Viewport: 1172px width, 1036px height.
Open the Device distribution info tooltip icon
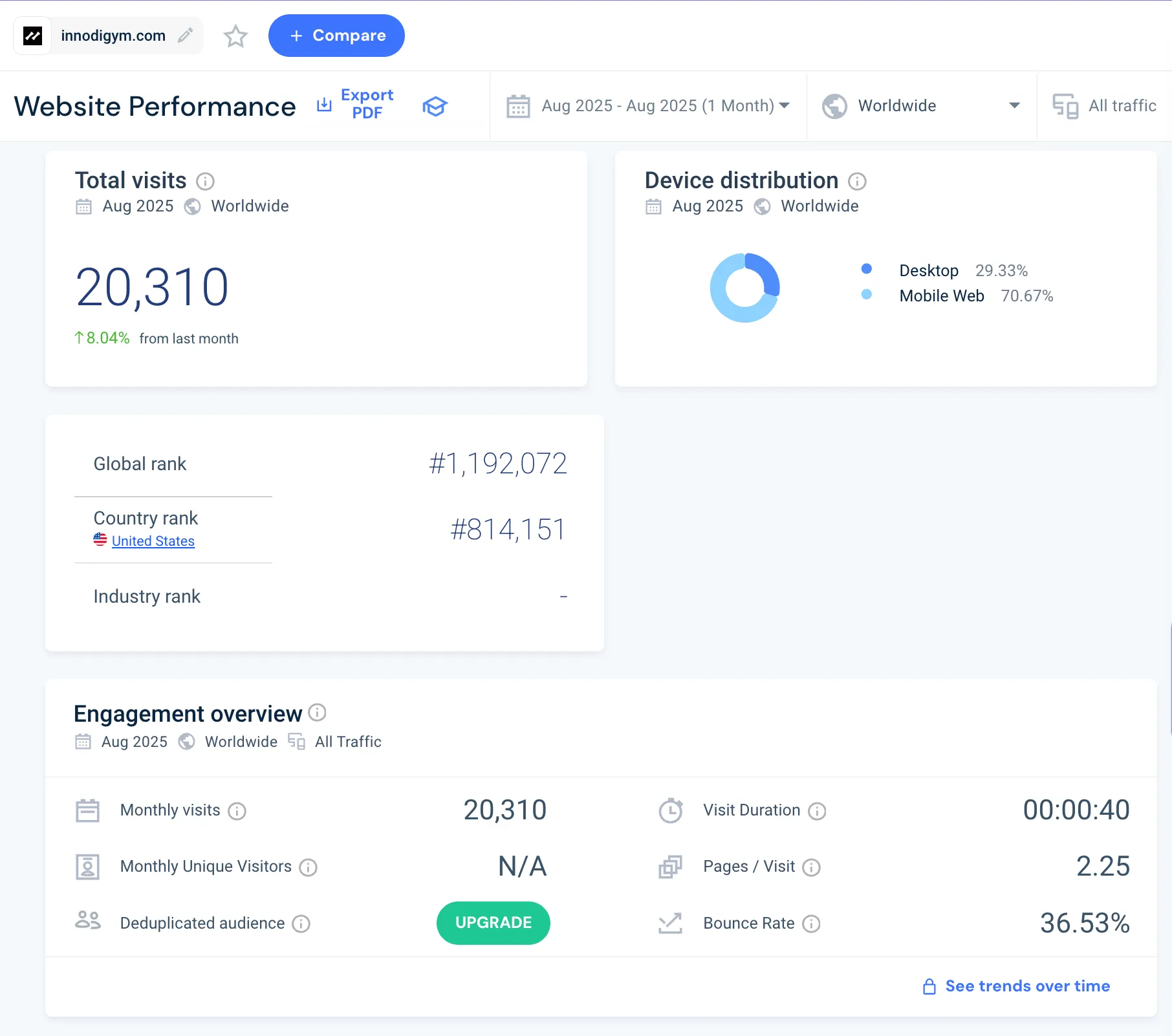point(857,181)
